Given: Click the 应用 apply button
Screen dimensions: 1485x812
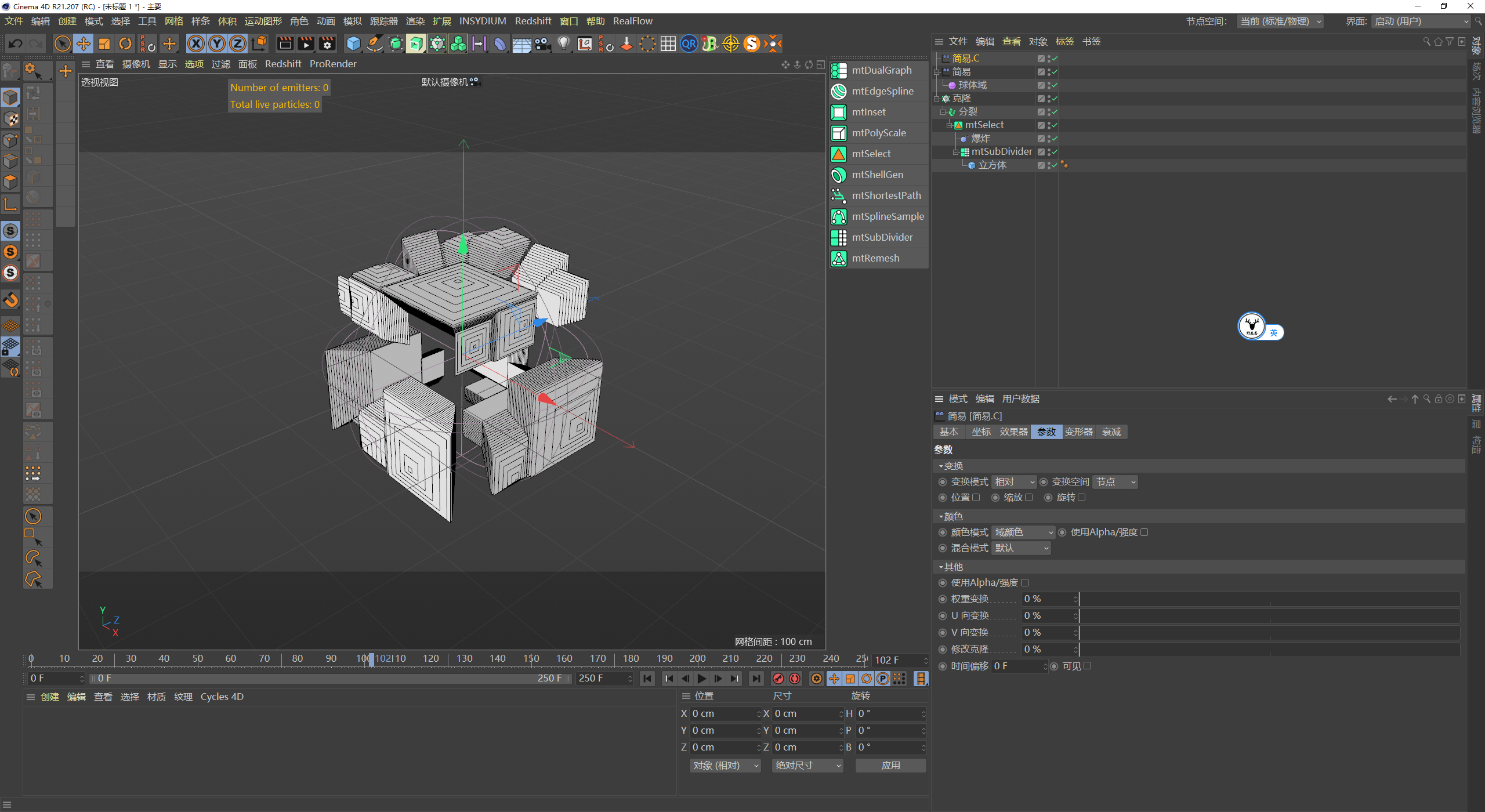Looking at the screenshot, I should click(x=890, y=766).
